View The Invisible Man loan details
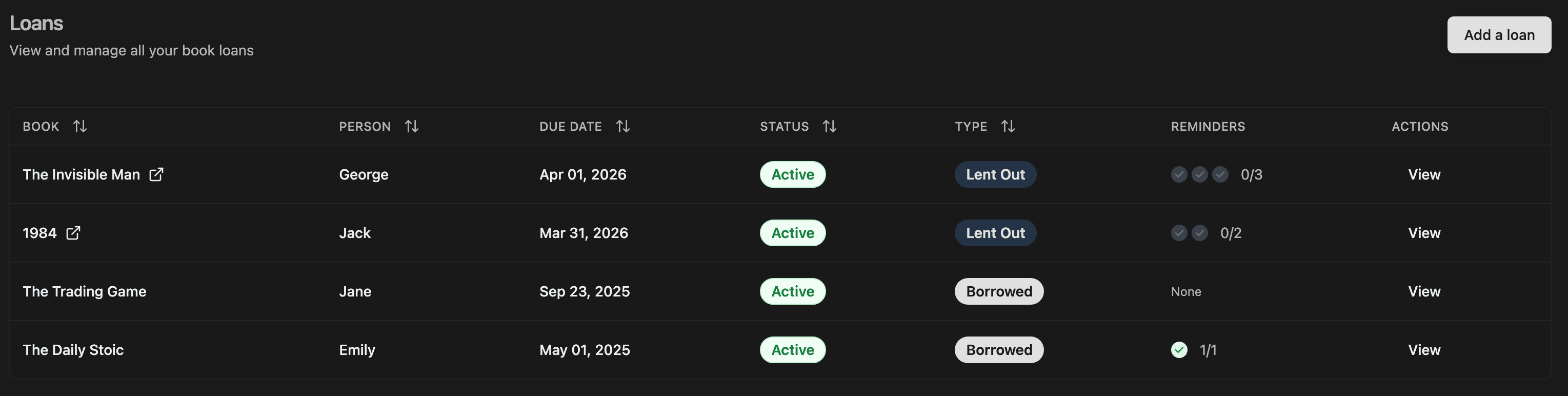The width and height of the screenshot is (1568, 396). (x=1424, y=174)
